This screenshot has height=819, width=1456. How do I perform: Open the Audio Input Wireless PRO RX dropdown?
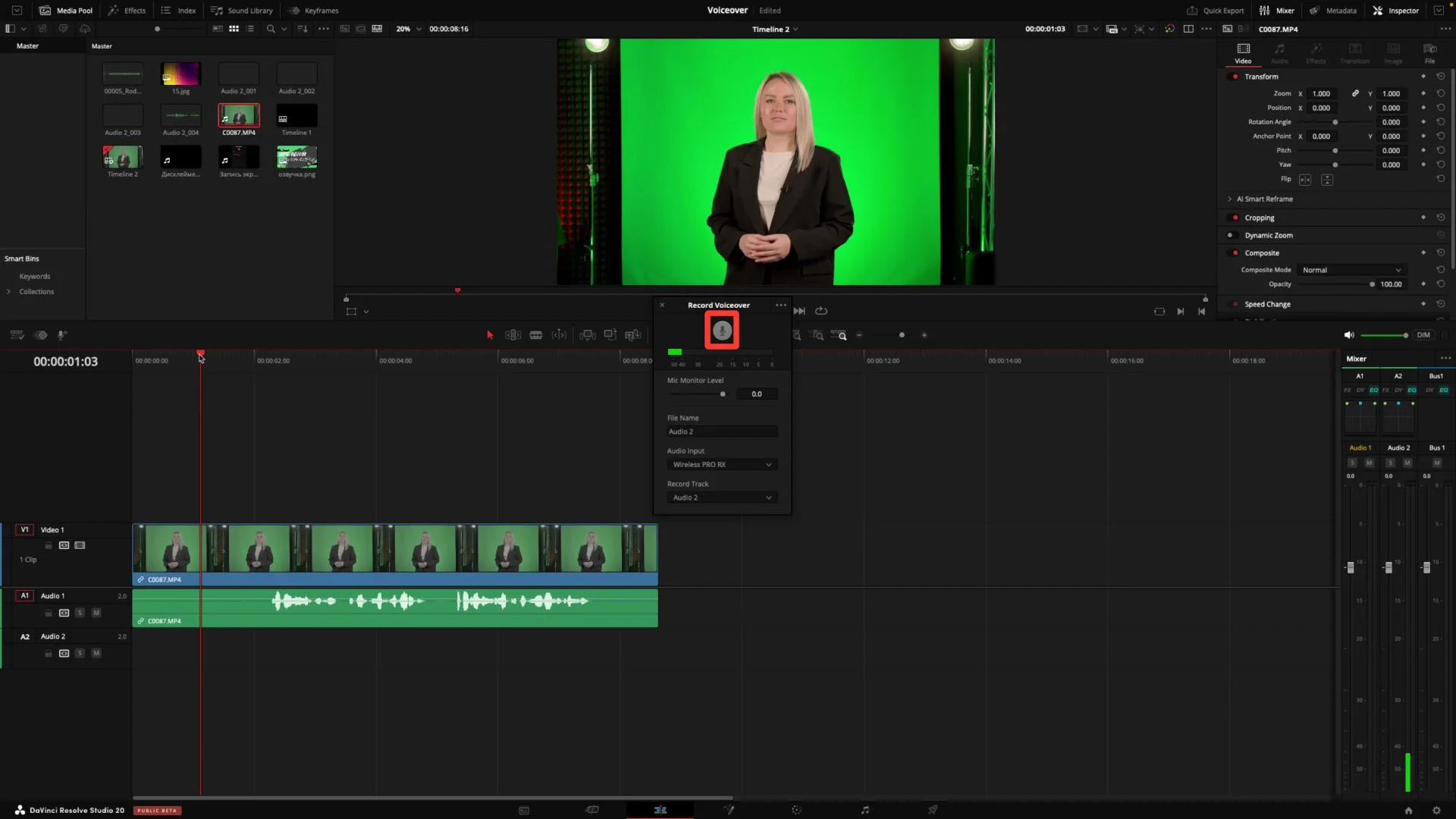pyautogui.click(x=721, y=465)
